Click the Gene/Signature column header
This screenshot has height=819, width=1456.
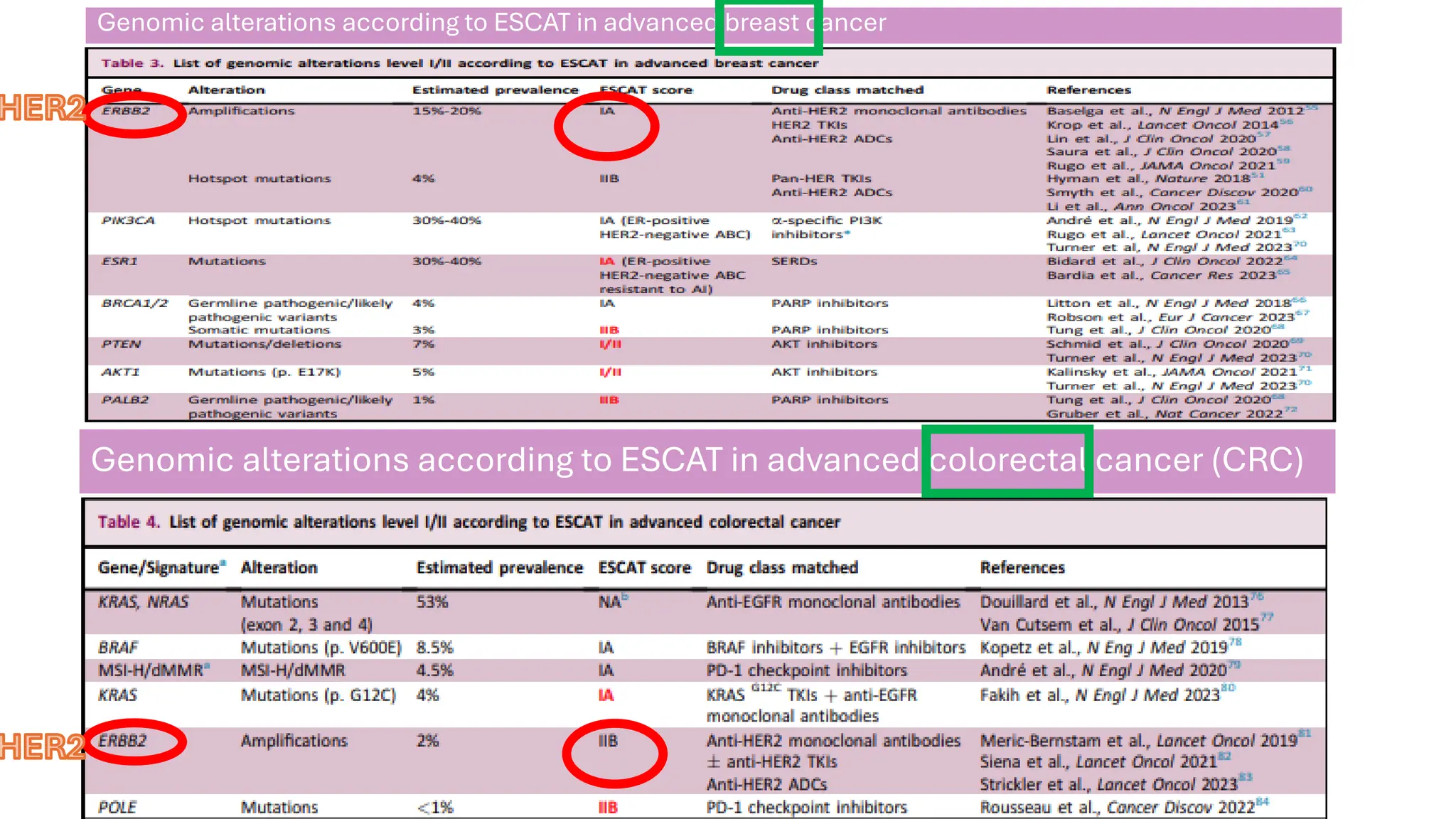point(162,568)
